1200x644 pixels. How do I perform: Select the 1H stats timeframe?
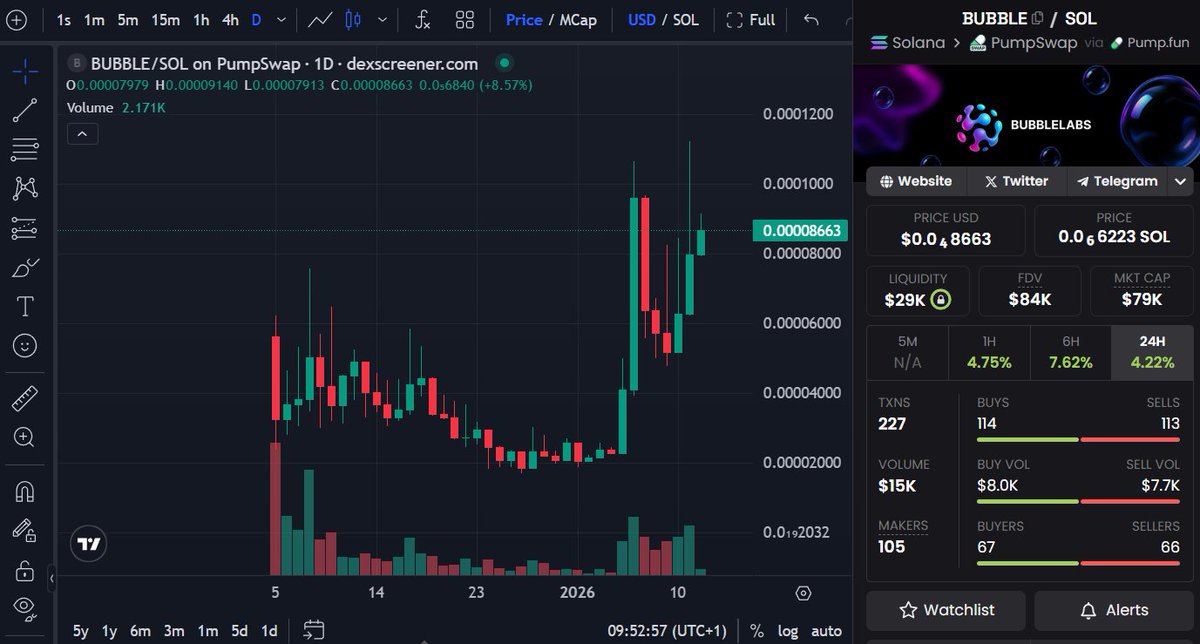[989, 352]
